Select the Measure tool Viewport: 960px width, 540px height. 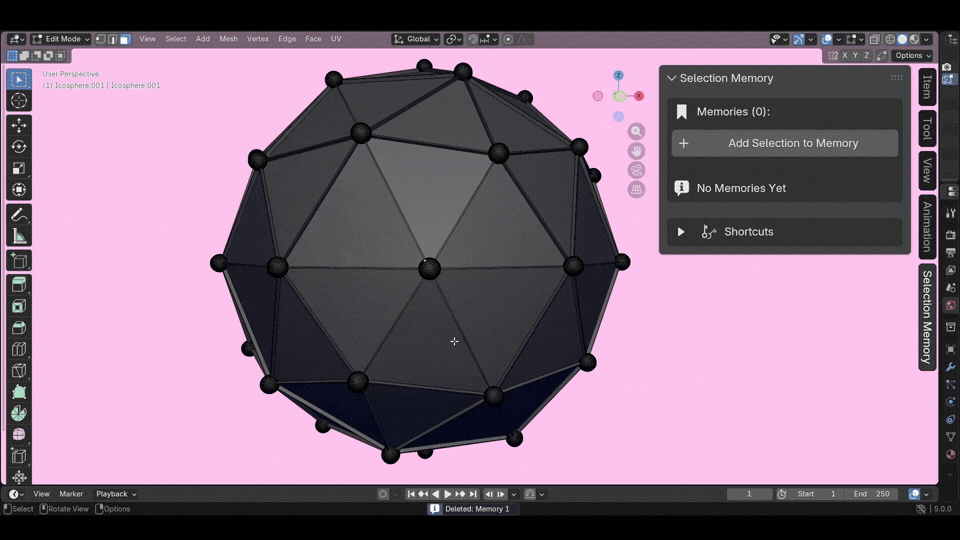(19, 236)
